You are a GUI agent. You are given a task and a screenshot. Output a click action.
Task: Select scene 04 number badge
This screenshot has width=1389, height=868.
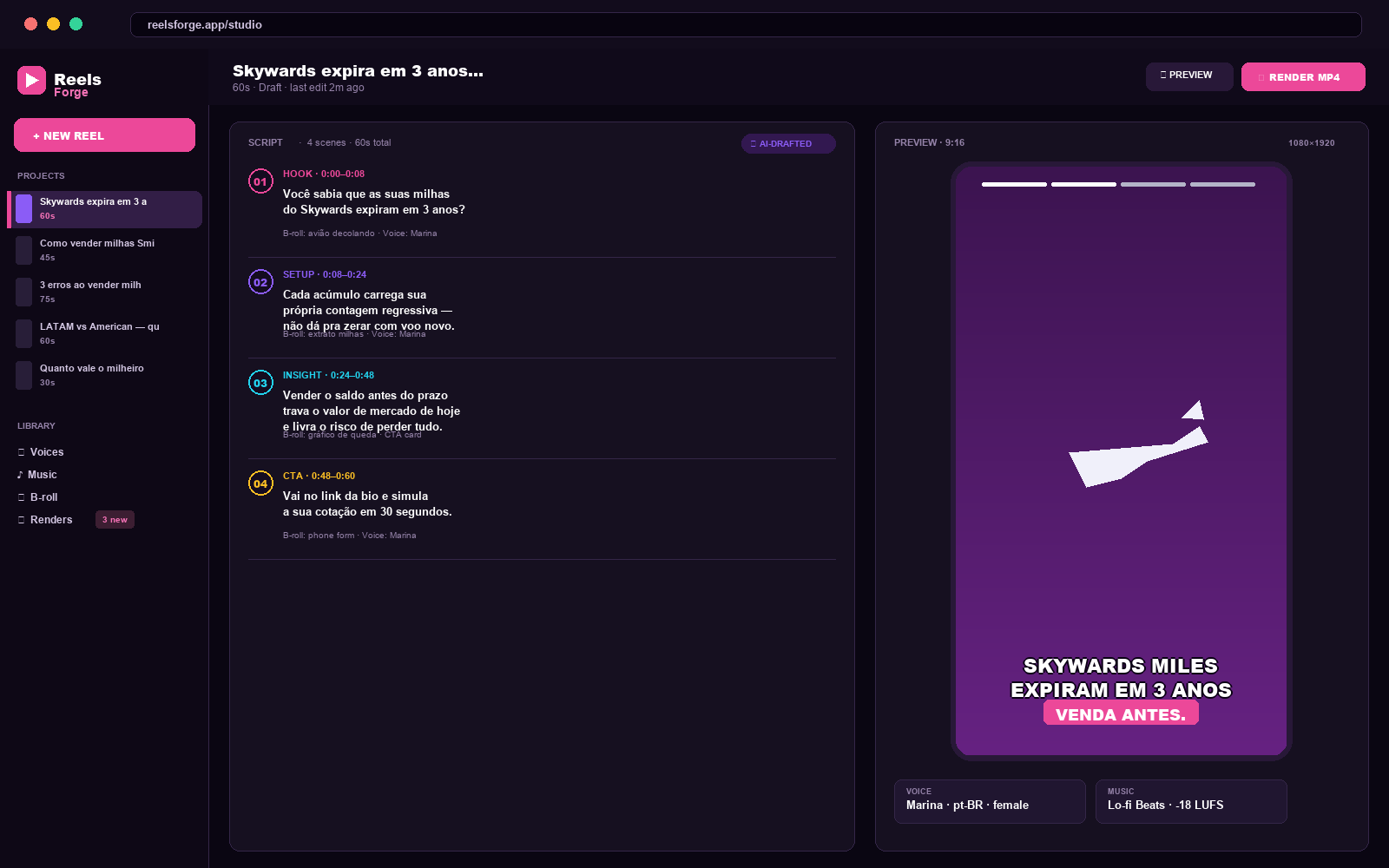(x=260, y=483)
